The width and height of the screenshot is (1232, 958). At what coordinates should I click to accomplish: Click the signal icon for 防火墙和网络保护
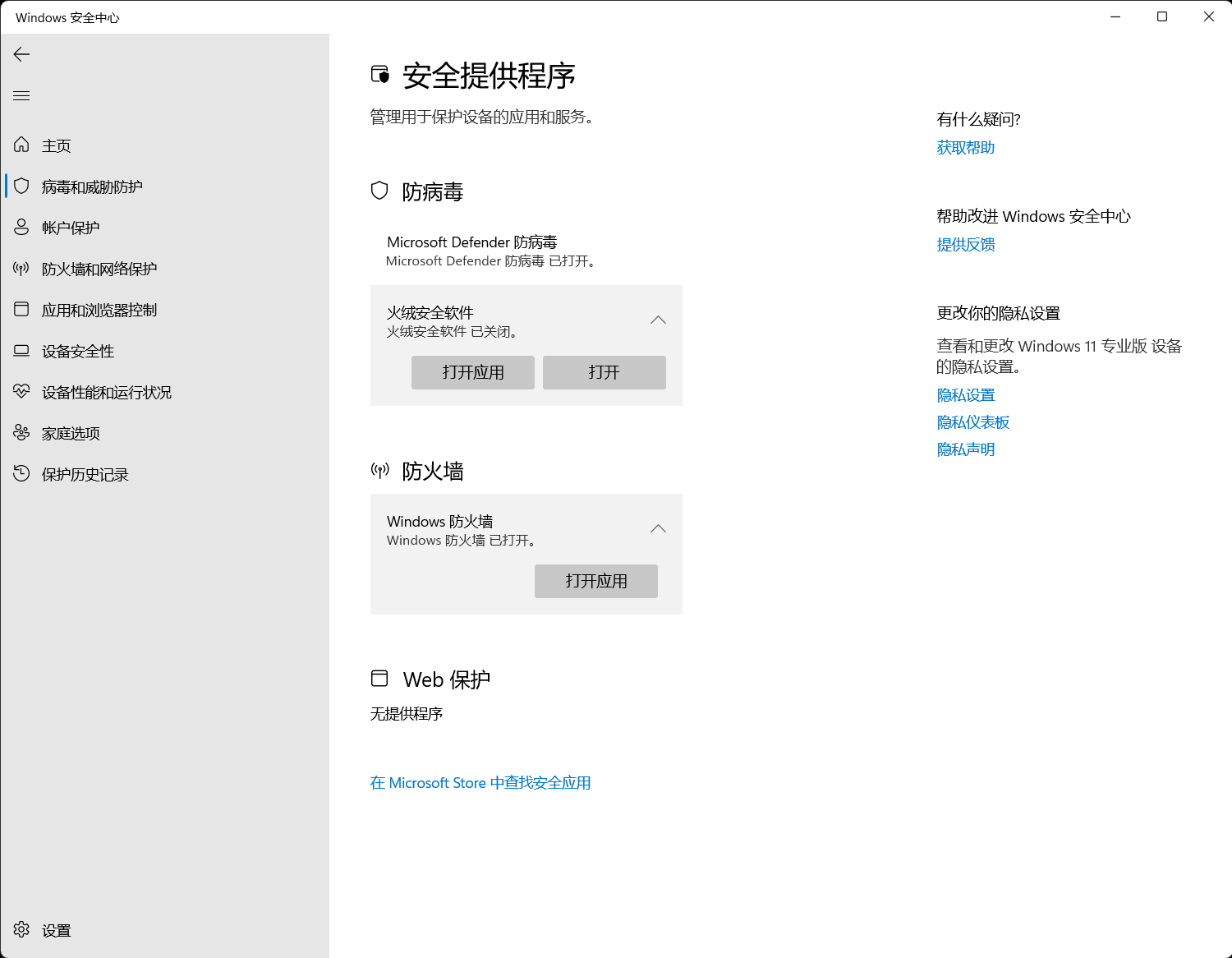(x=21, y=269)
